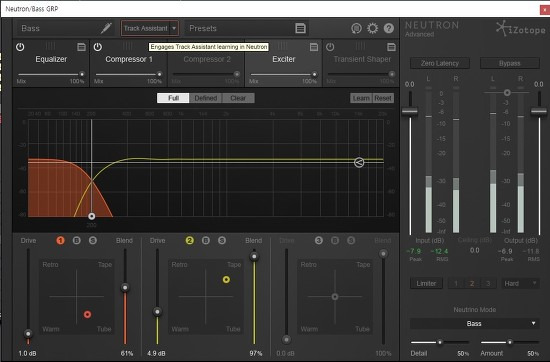550x362 pixels.
Task: Click the Track Assistant button
Action: tap(146, 28)
